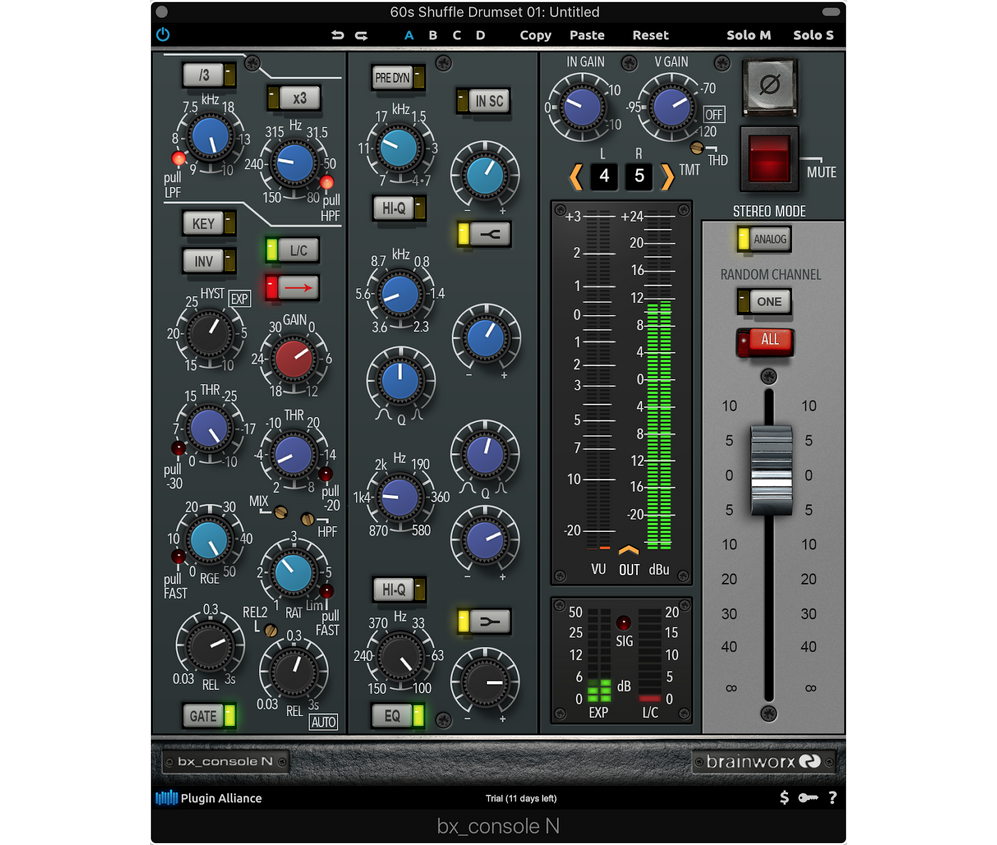Toggle the low shelf bell-shape button
The width and height of the screenshot is (997, 845).
tap(485, 621)
